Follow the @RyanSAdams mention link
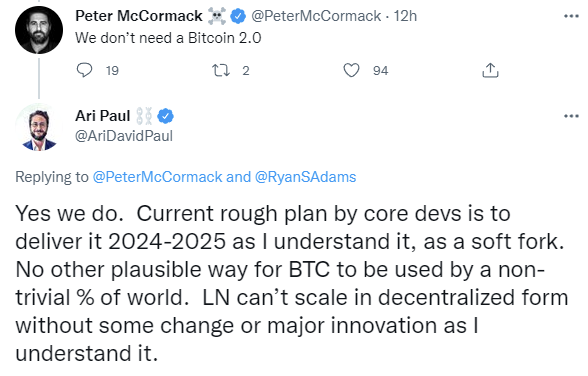The width and height of the screenshot is (588, 376). 305,177
